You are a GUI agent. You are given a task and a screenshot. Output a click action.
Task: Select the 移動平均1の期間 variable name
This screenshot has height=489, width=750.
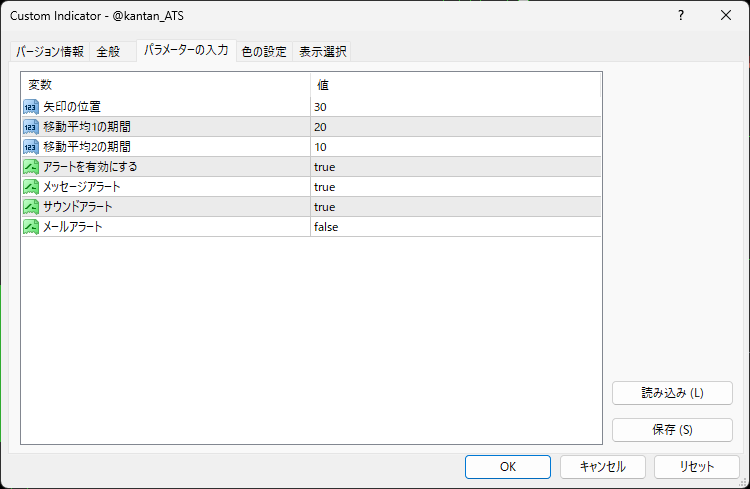87,127
